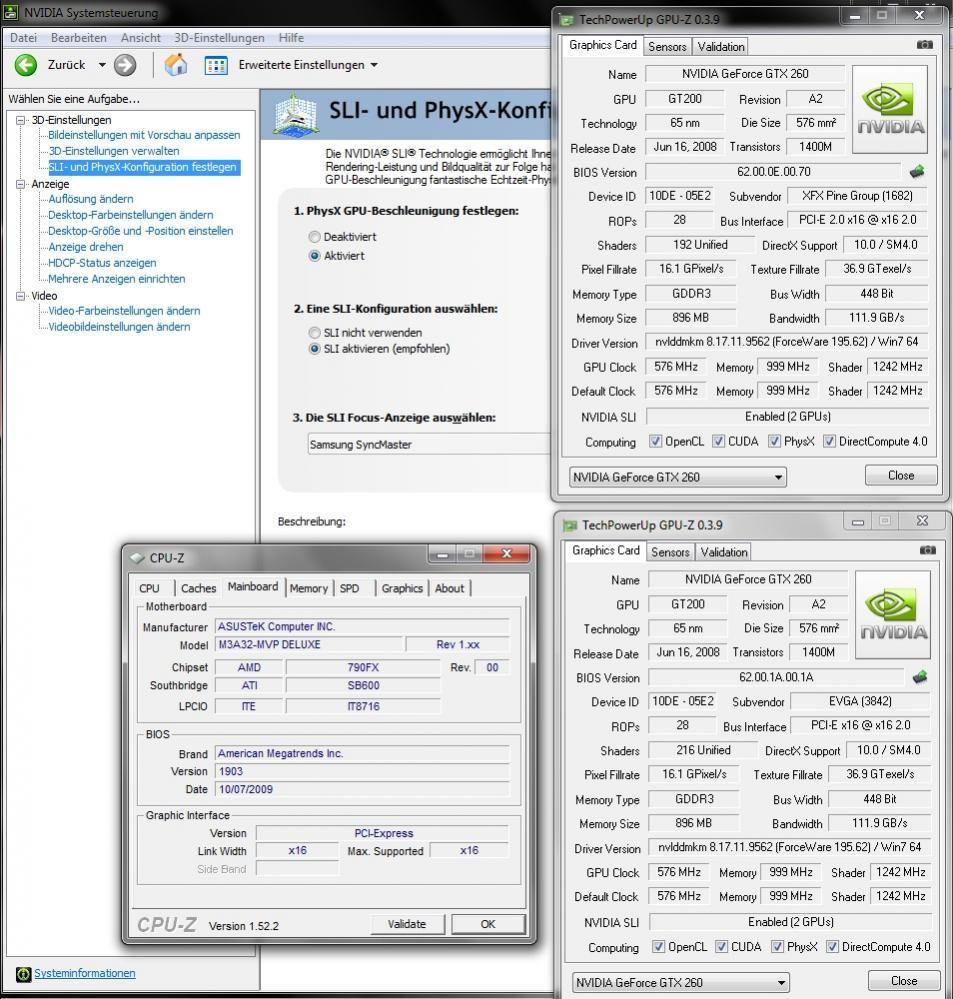This screenshot has height=999, width=953.
Task: Click the OK button in CPU-Z
Action: click(488, 924)
